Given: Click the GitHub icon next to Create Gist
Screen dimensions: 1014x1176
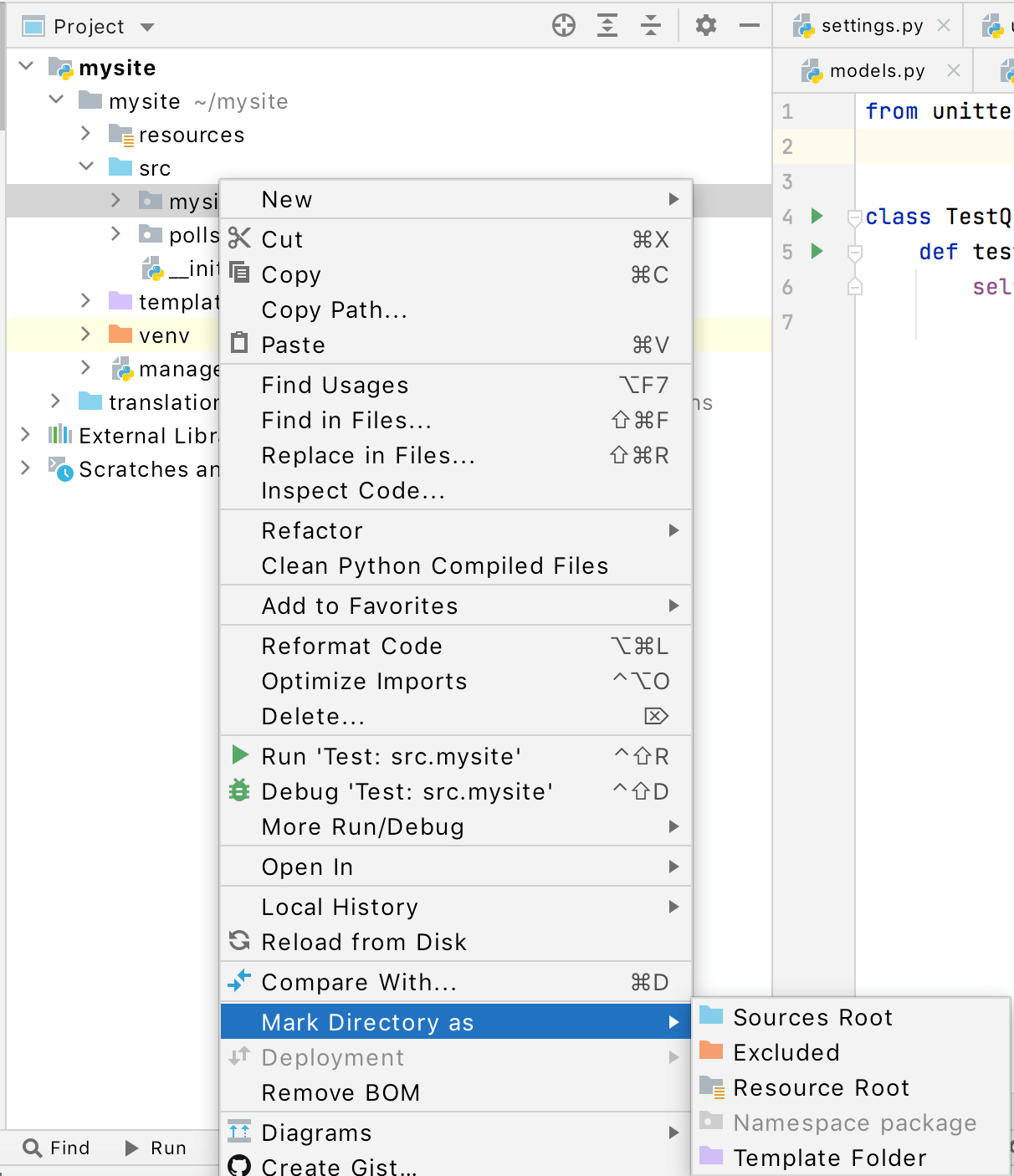Looking at the screenshot, I should pyautogui.click(x=239, y=1165).
